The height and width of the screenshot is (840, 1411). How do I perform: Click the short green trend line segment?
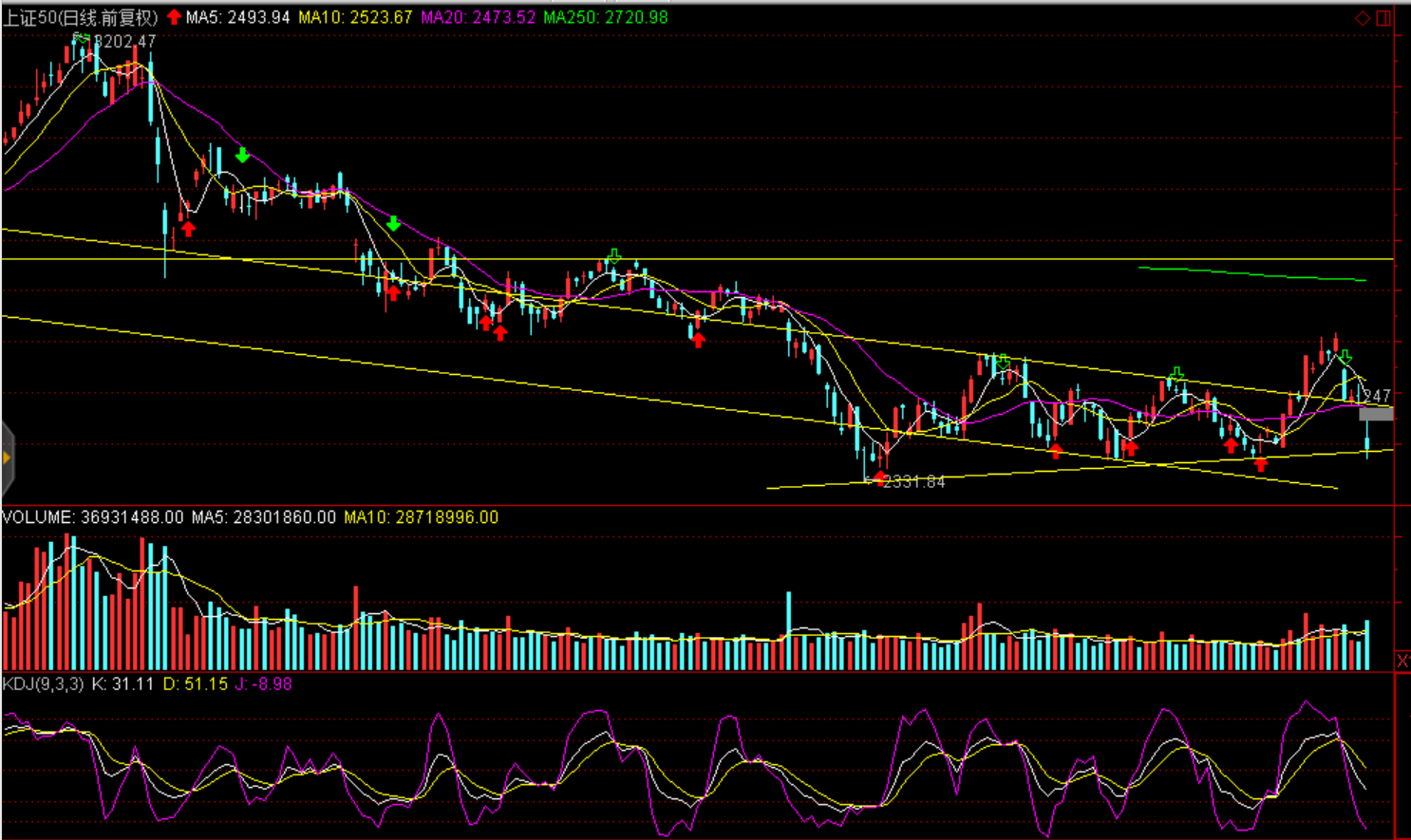(1251, 274)
